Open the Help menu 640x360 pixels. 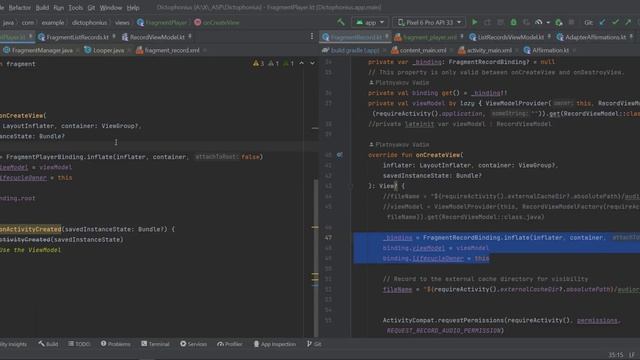133,7
